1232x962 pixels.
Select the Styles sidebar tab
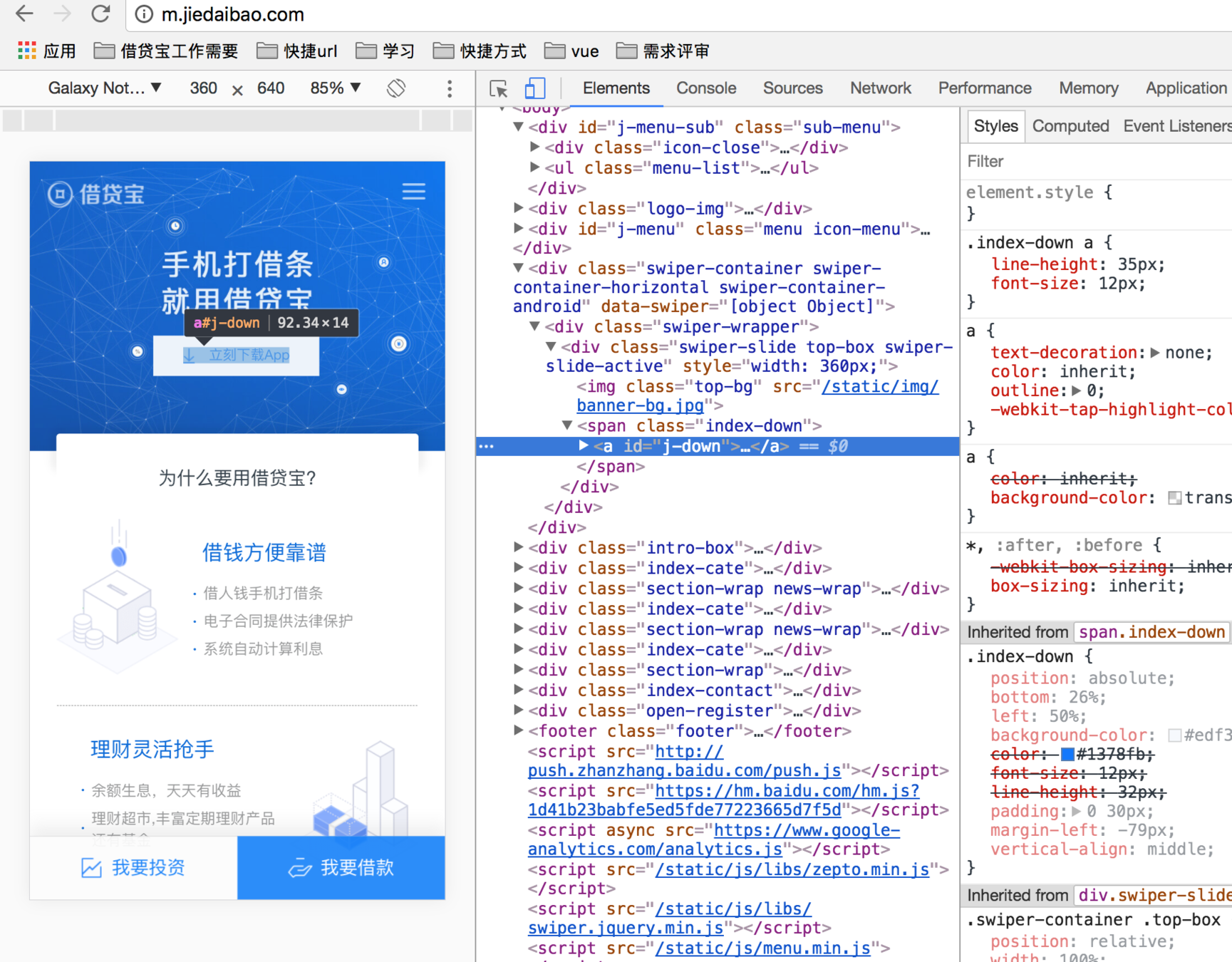[x=996, y=126]
